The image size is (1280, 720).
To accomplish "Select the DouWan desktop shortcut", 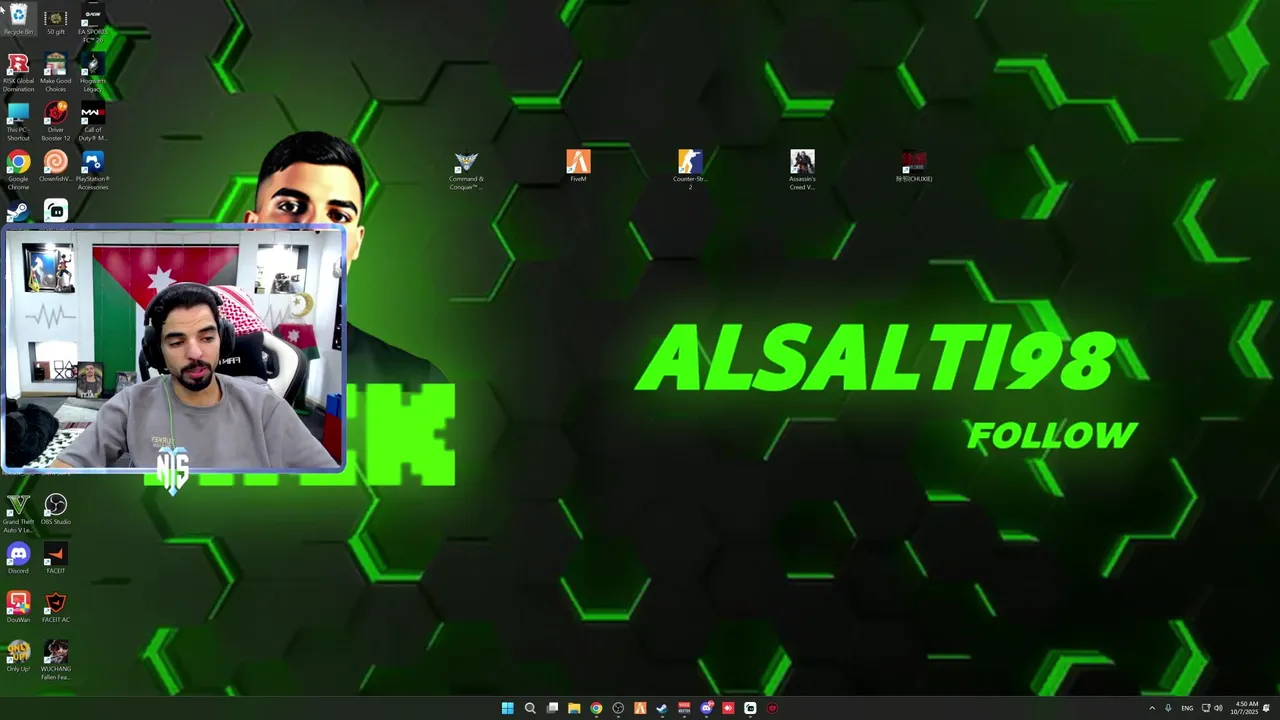I will point(18,607).
